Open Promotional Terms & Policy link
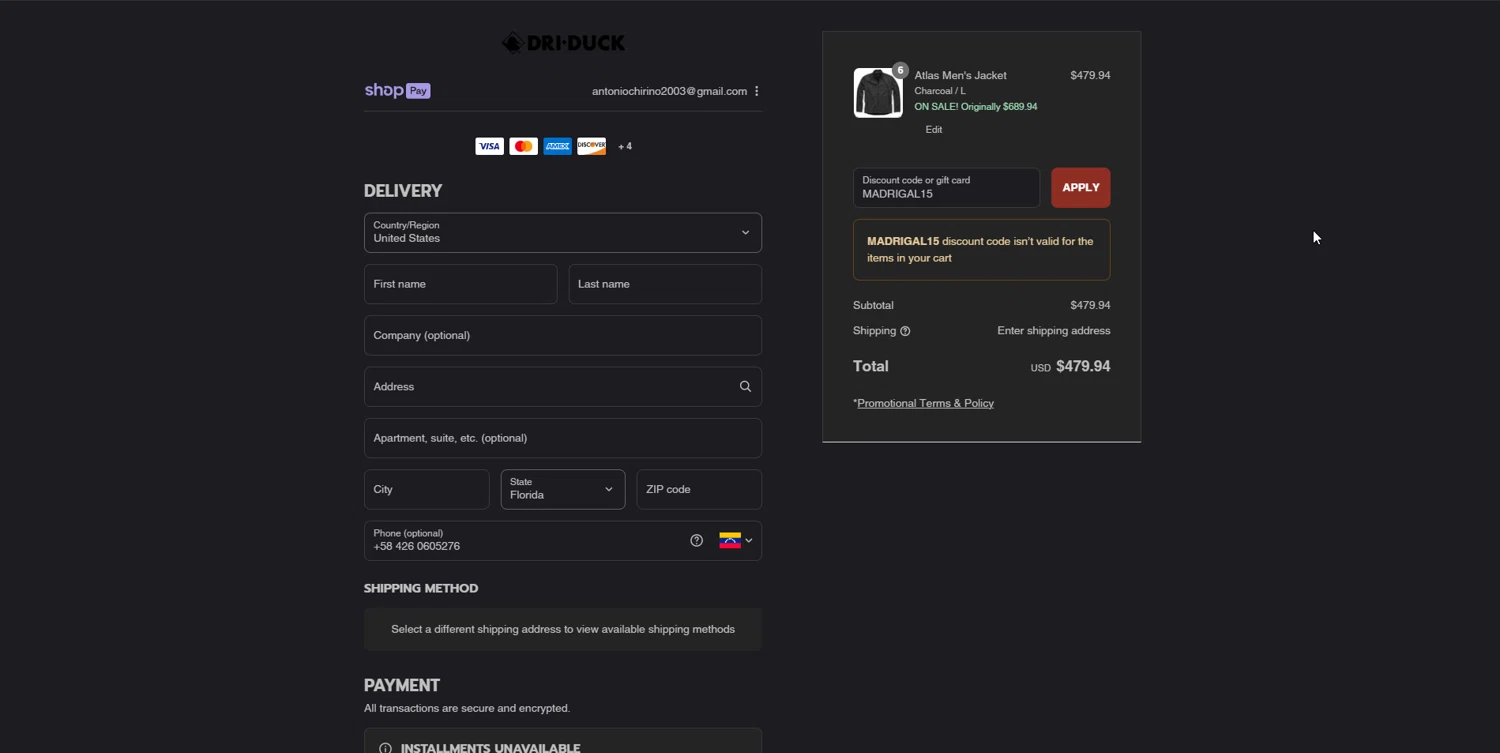Screen dimensions: 1500x753 coord(925,403)
